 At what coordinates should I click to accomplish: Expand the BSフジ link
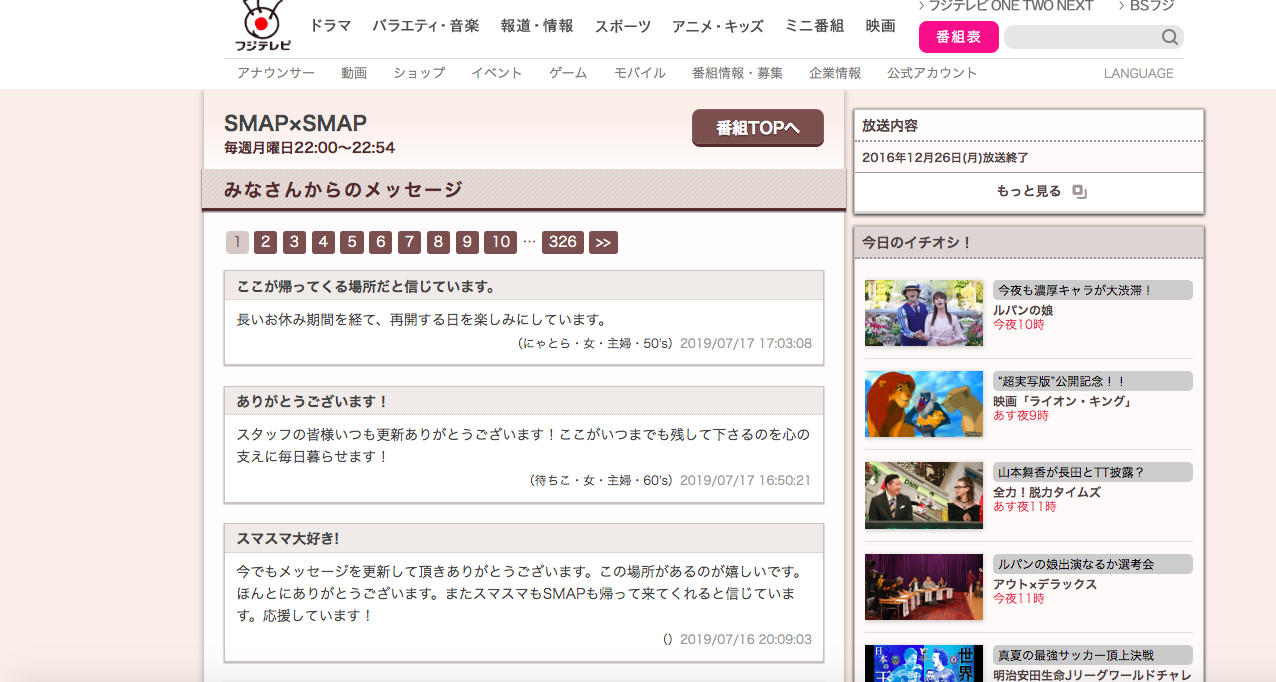(x=1149, y=5)
